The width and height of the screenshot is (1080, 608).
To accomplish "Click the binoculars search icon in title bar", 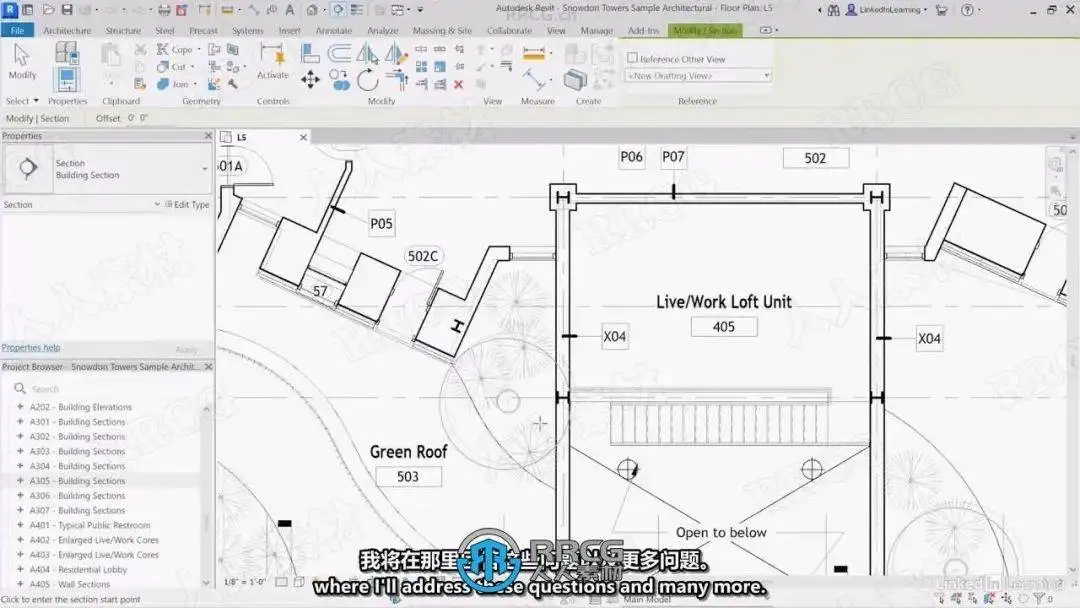I will coord(833,10).
